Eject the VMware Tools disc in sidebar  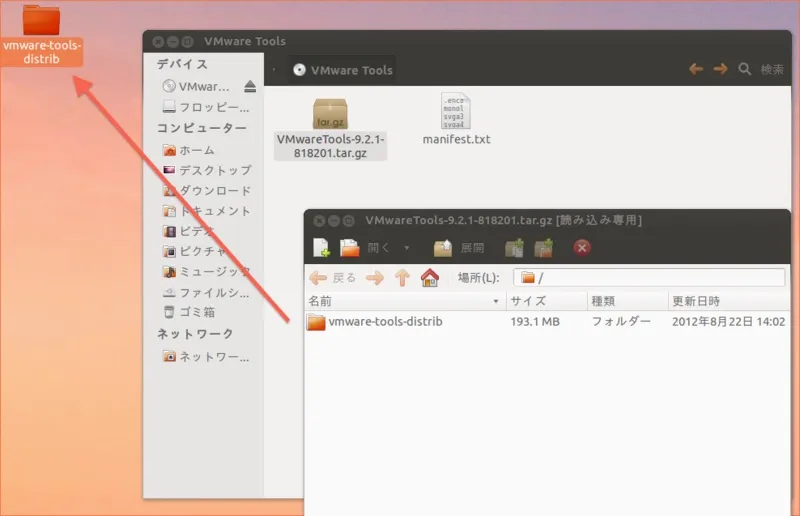[249, 86]
